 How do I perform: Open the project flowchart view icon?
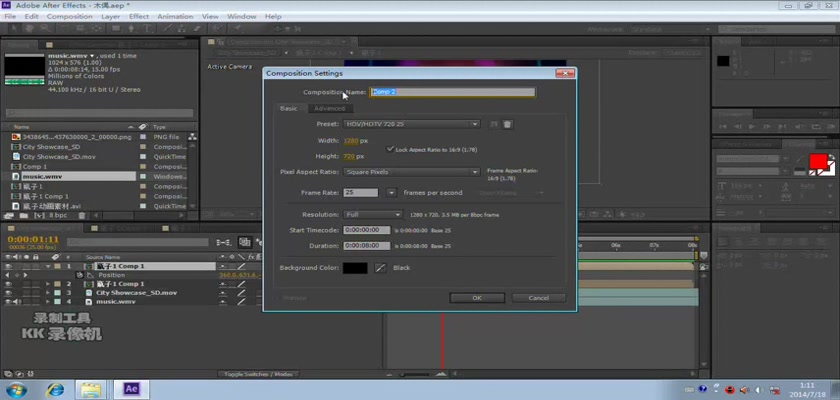192,137
